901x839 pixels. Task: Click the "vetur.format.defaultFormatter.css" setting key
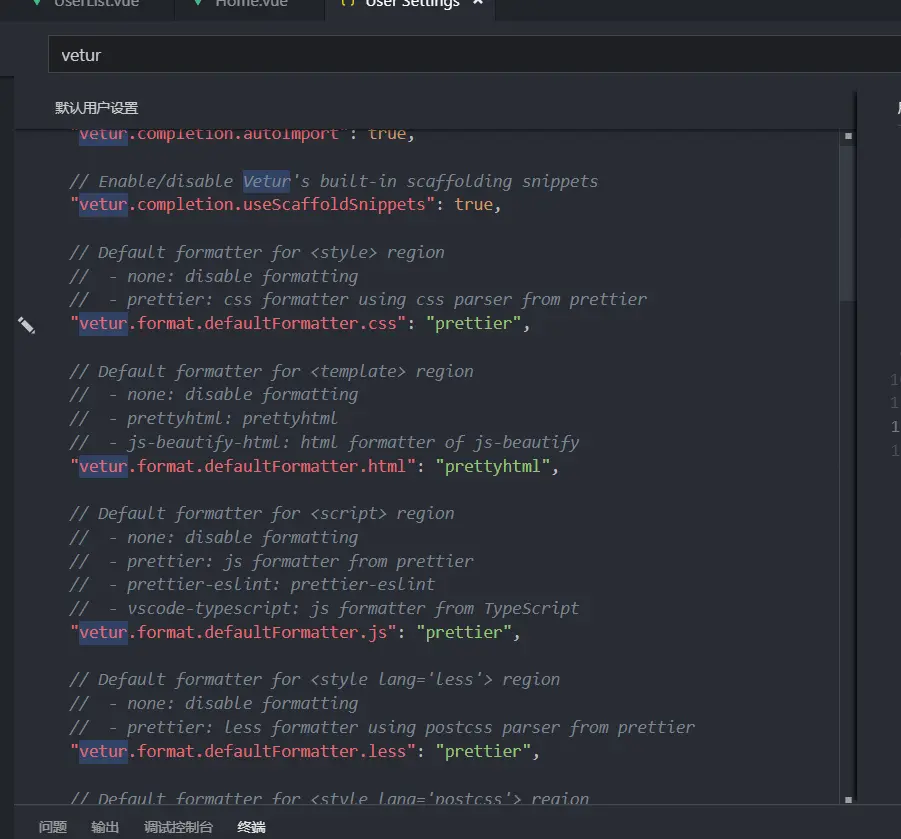pos(238,324)
